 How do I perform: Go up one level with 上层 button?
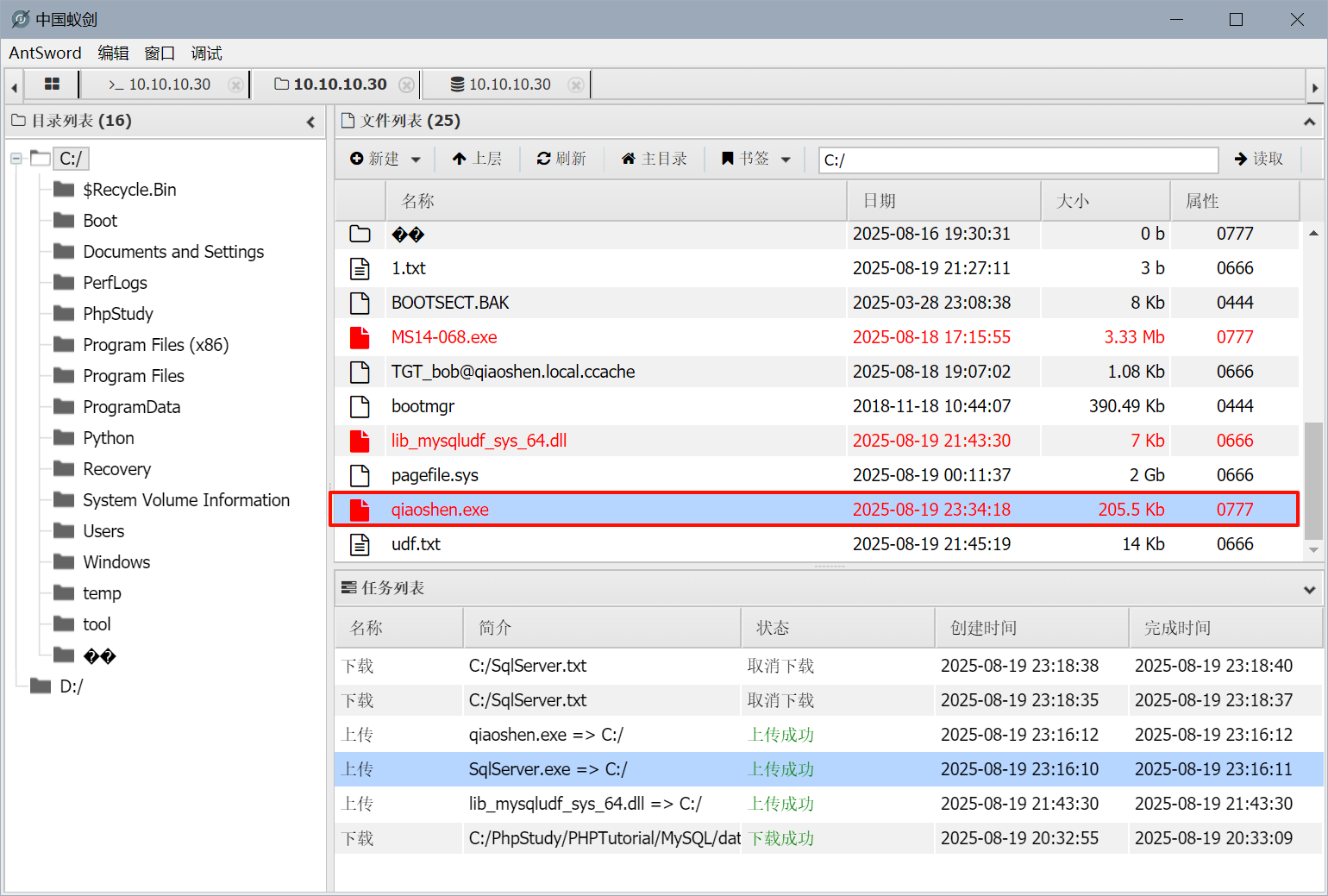[477, 159]
